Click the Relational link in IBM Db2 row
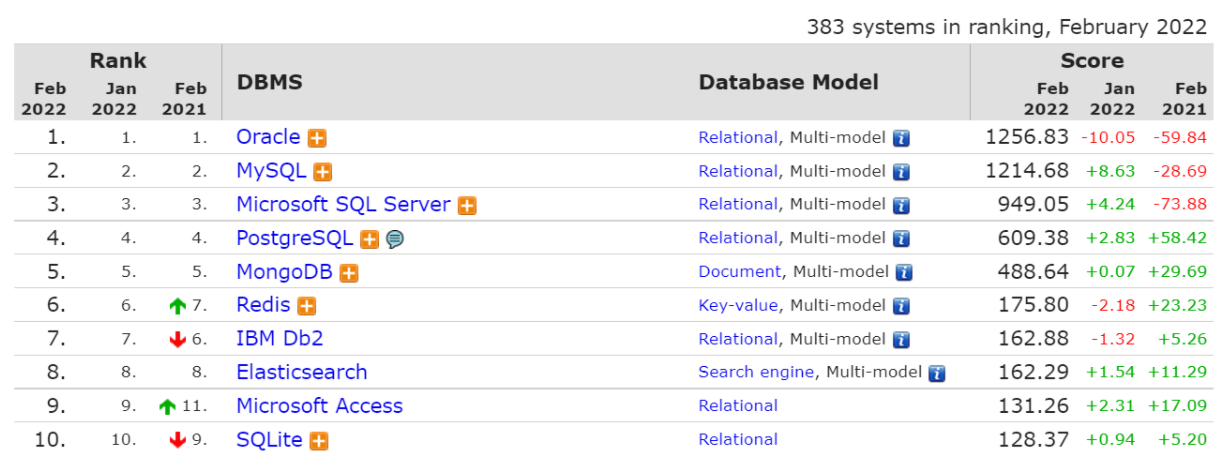 [x=738, y=339]
